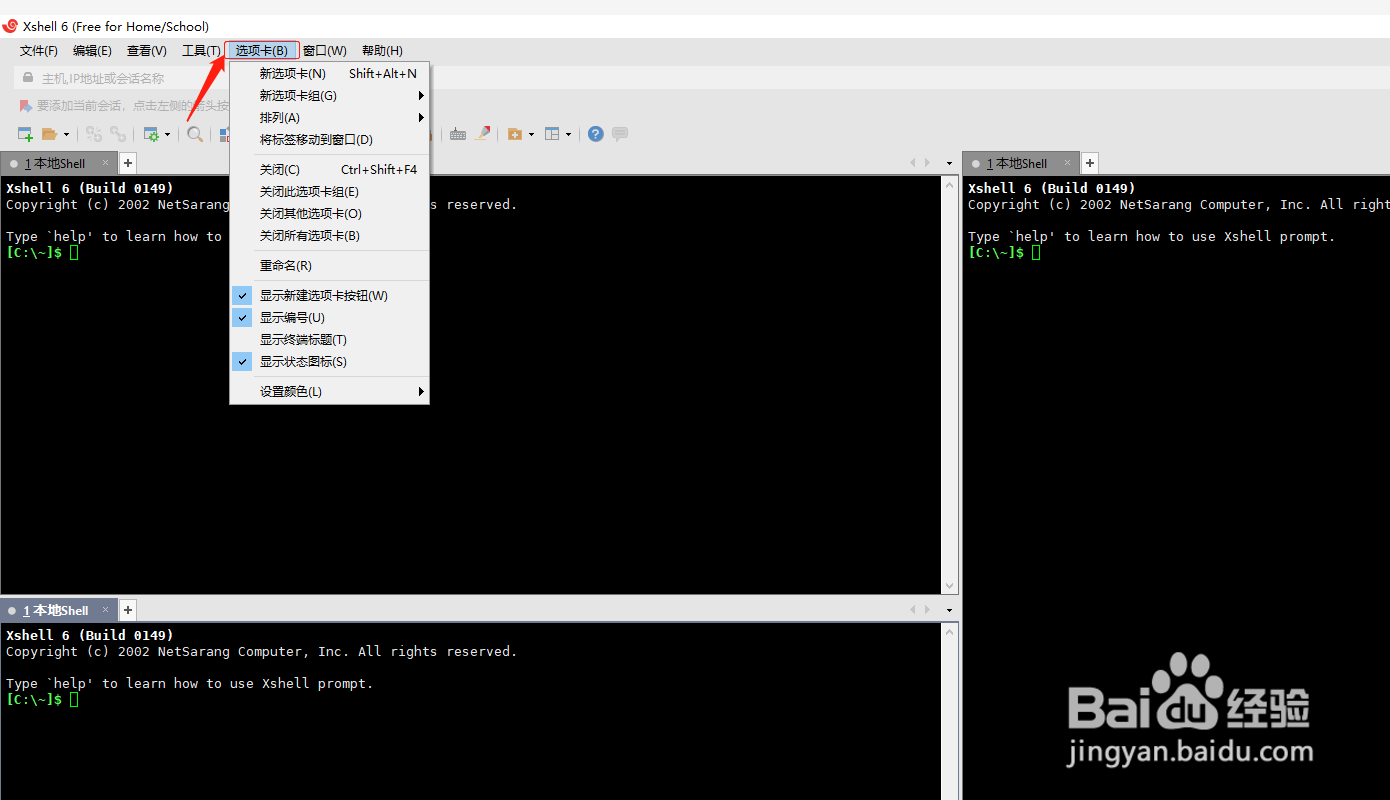Choose 关闭(C) menu entry
The width and height of the screenshot is (1390, 800).
[330, 170]
